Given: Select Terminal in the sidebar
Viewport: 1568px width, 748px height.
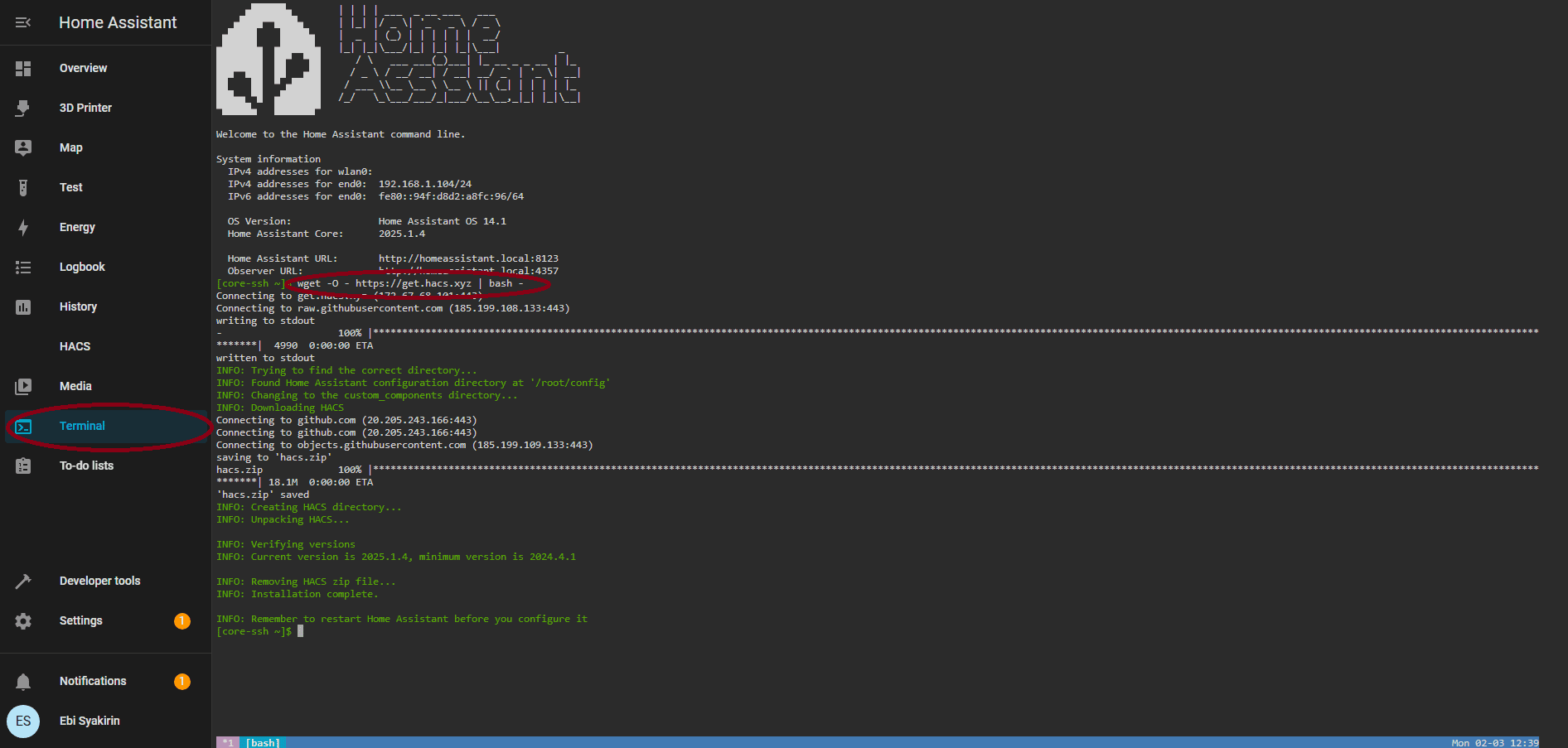Looking at the screenshot, I should (82, 427).
